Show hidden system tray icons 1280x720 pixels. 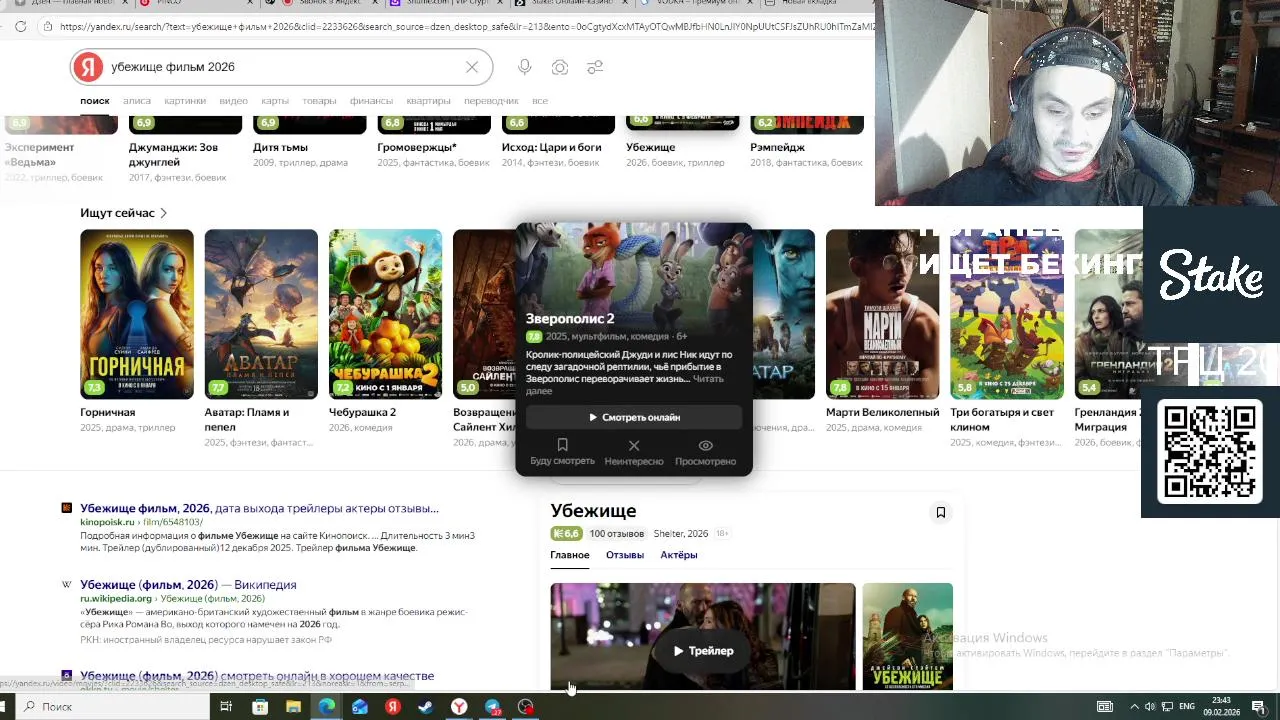pyautogui.click(x=1133, y=707)
